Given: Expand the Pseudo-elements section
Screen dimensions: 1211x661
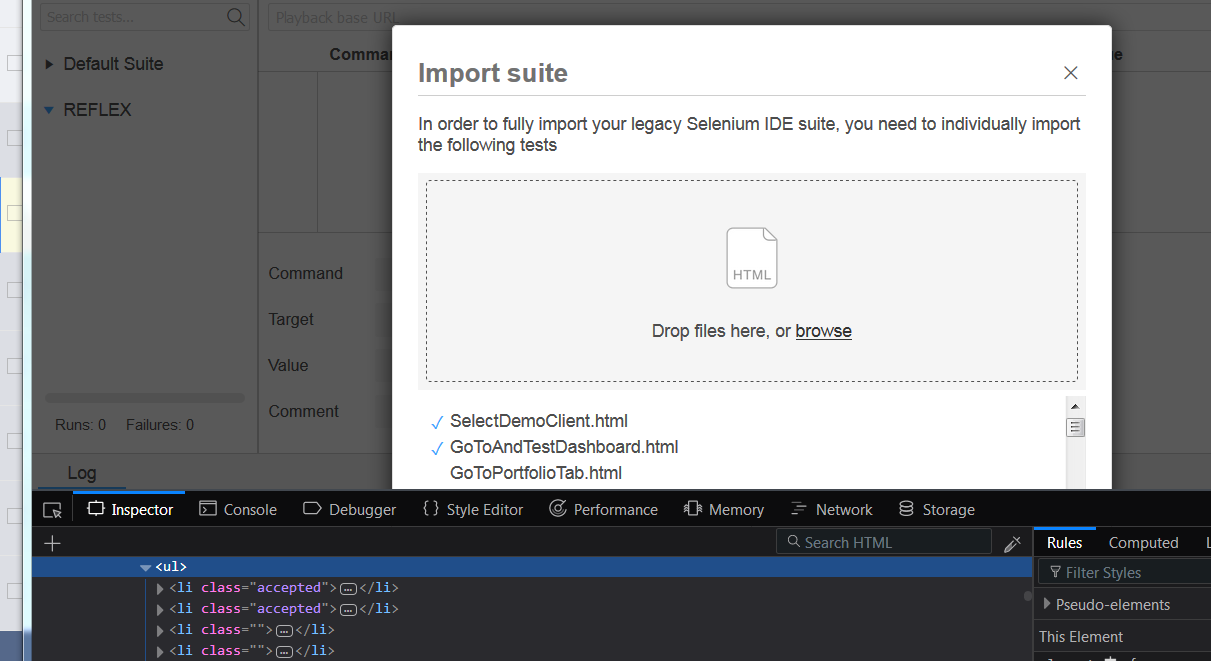Looking at the screenshot, I should (1046, 604).
